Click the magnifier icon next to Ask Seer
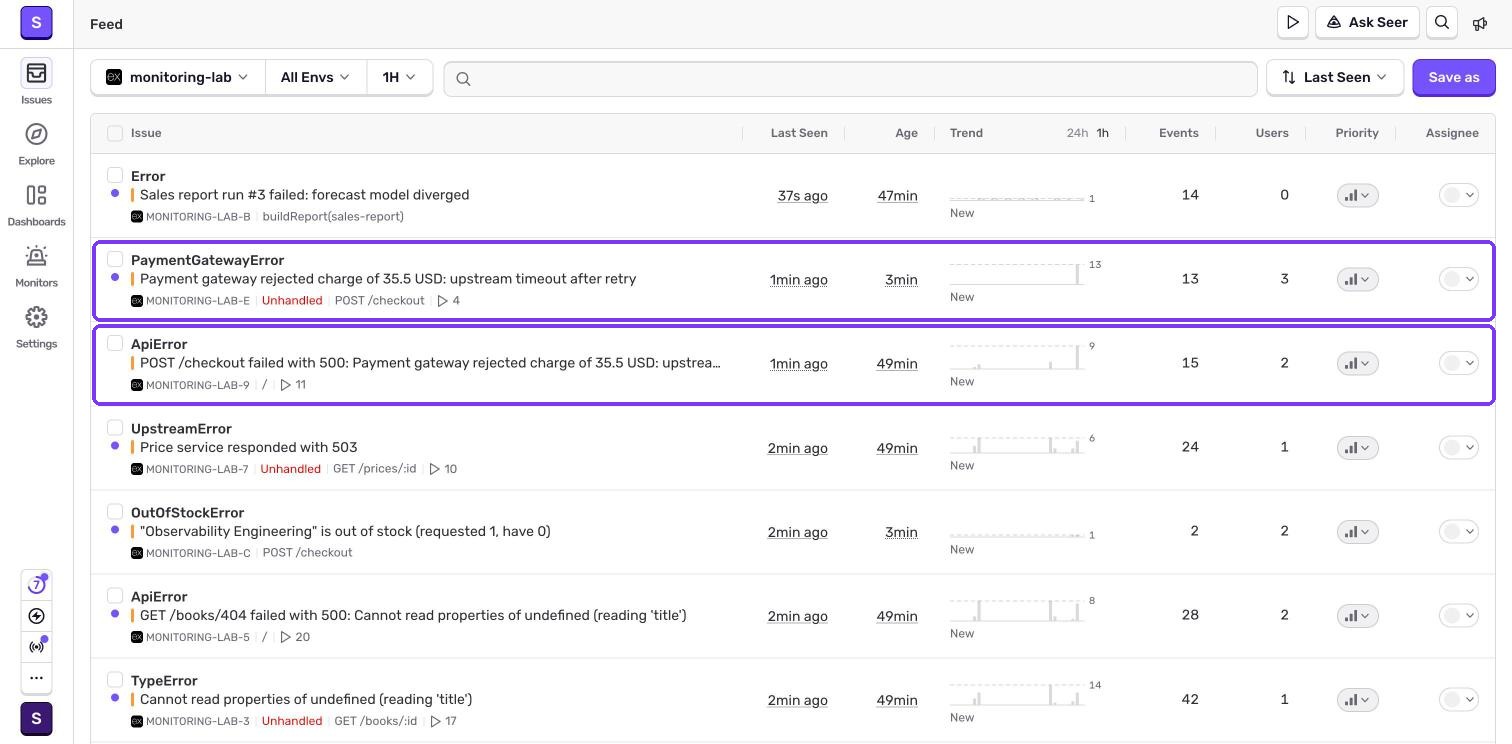Image resolution: width=1512 pixels, height=744 pixels. pyautogui.click(x=1442, y=22)
